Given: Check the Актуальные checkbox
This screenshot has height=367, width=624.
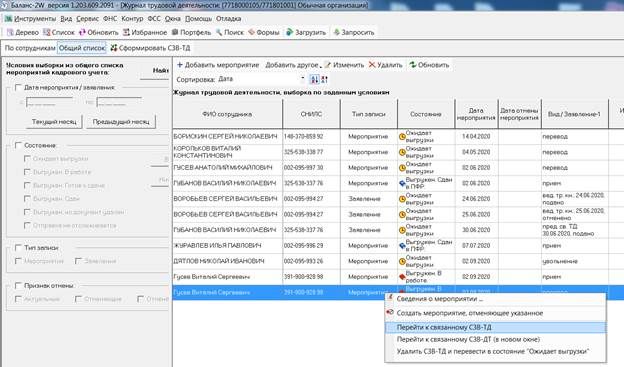Looking at the screenshot, I should pos(18,299).
